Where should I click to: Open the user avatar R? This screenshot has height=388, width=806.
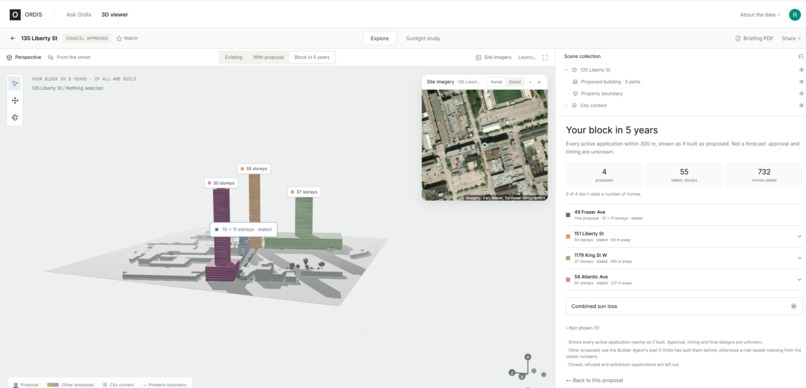[x=795, y=15]
